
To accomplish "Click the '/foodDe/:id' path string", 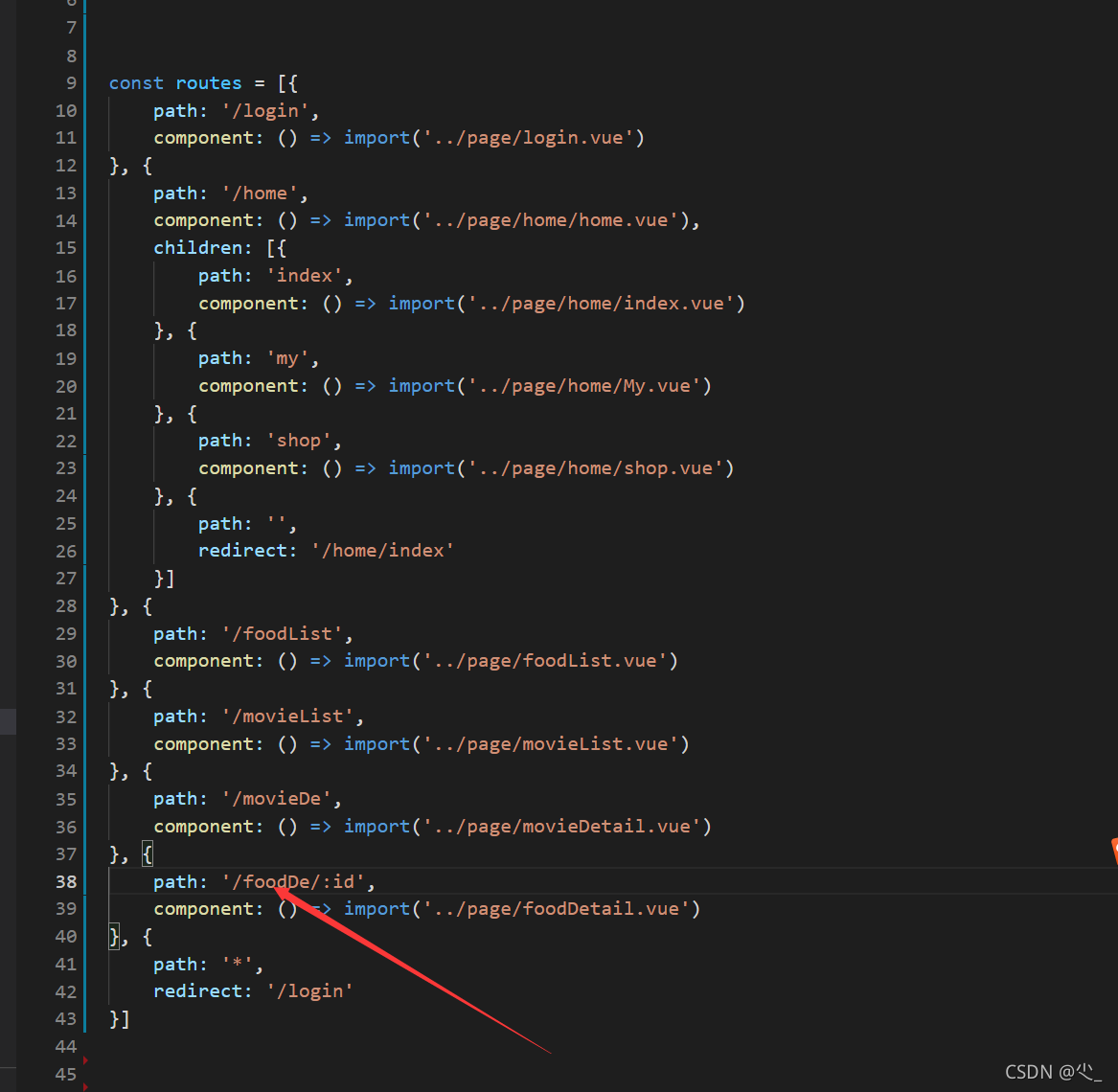I will [x=293, y=882].
